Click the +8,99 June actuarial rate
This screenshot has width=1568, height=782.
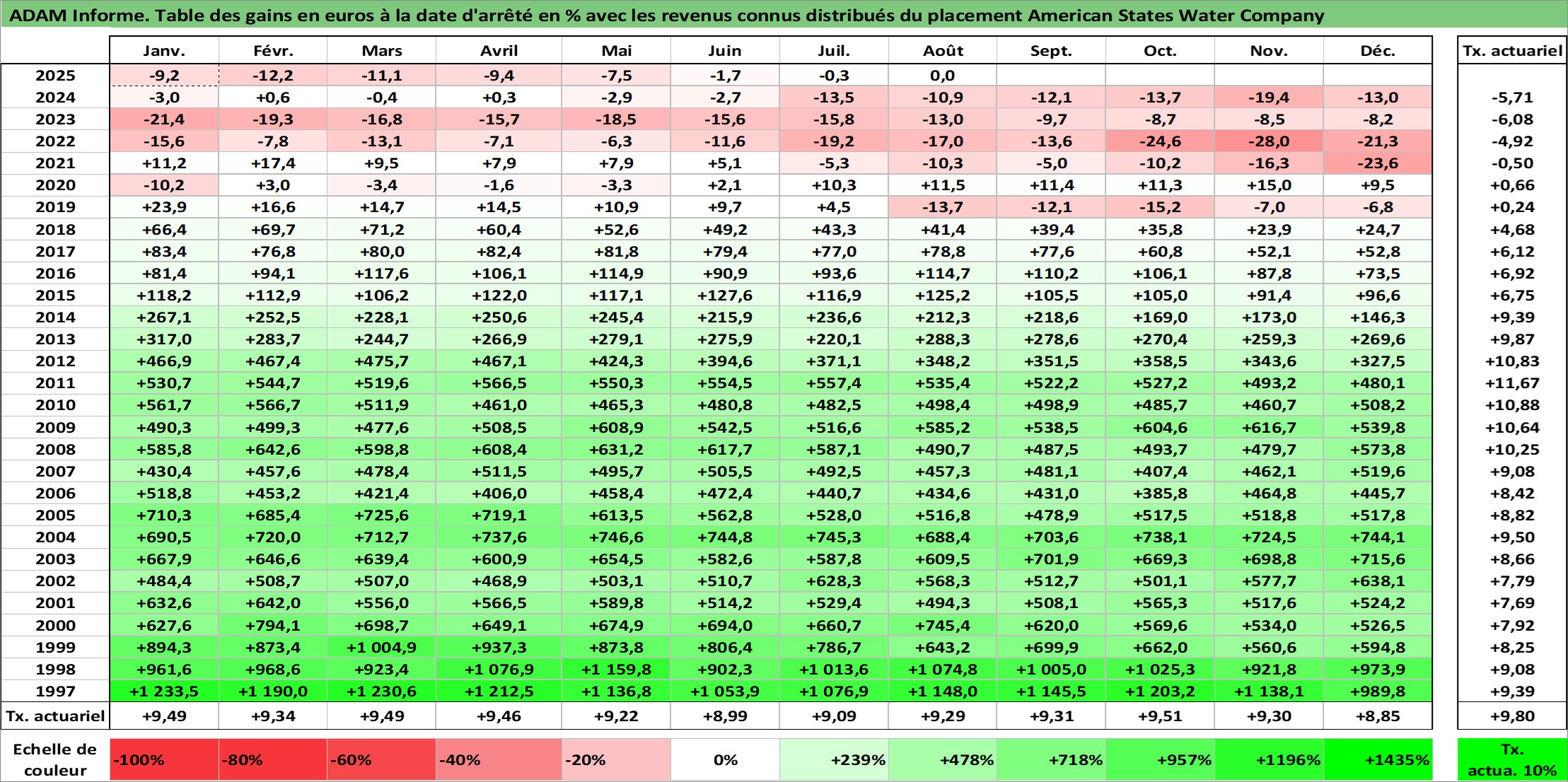[x=725, y=716]
